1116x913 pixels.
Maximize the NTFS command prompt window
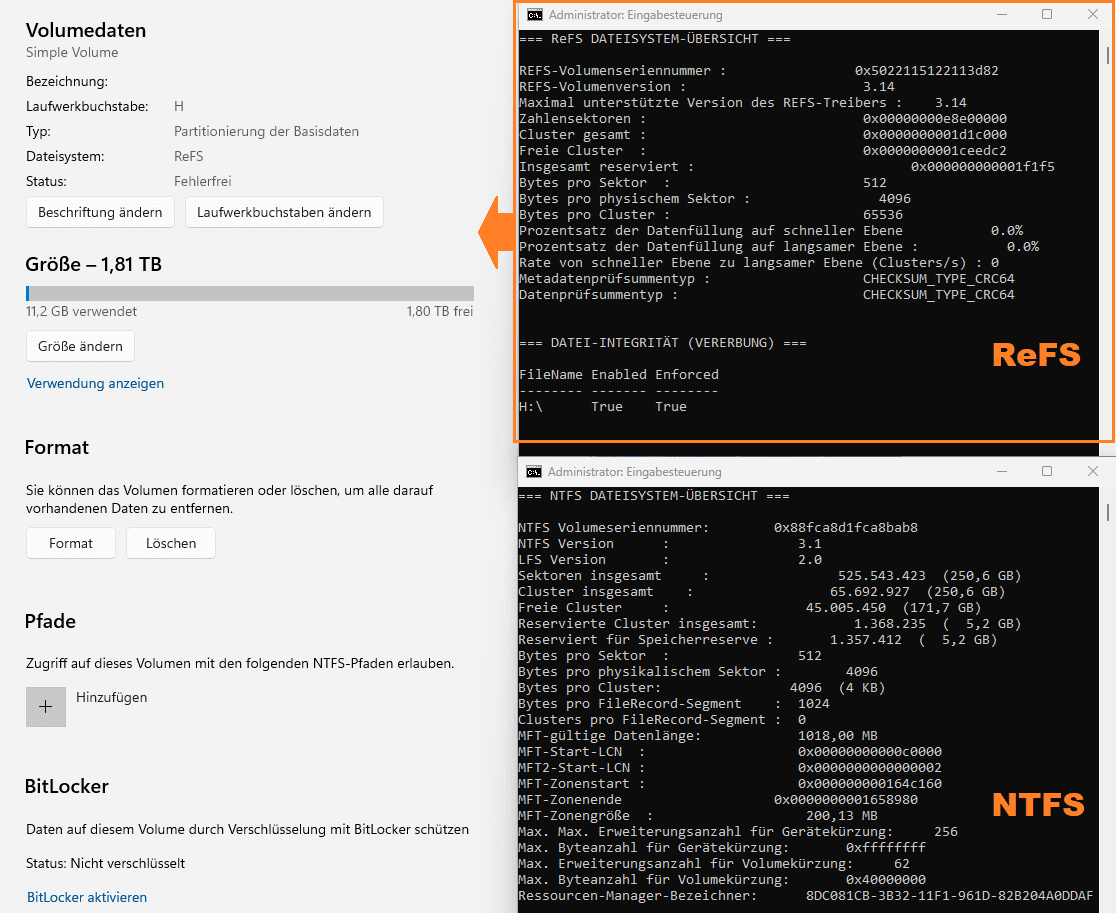click(1047, 471)
